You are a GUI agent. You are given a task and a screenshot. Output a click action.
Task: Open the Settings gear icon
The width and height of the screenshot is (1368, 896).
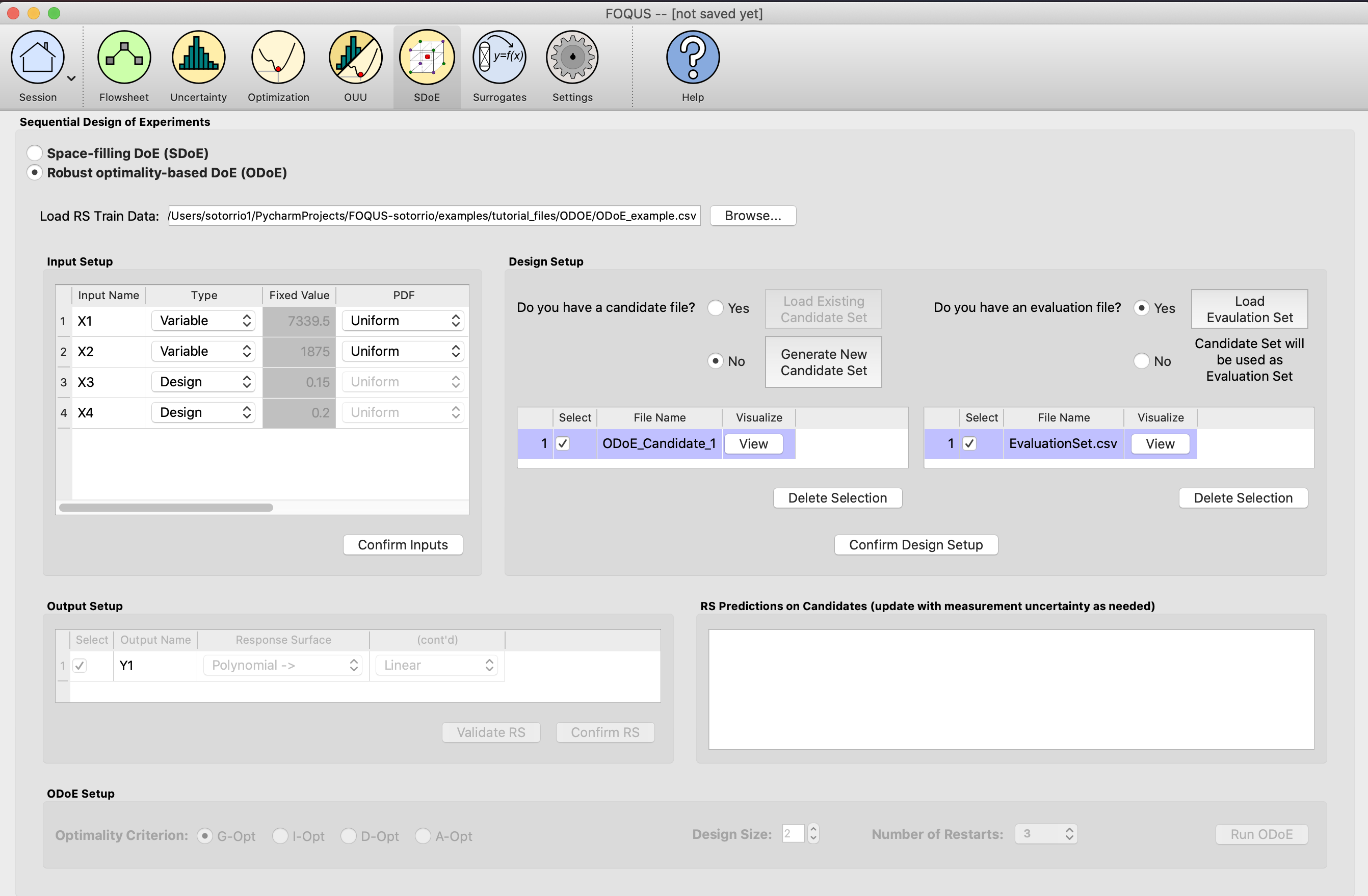click(572, 58)
